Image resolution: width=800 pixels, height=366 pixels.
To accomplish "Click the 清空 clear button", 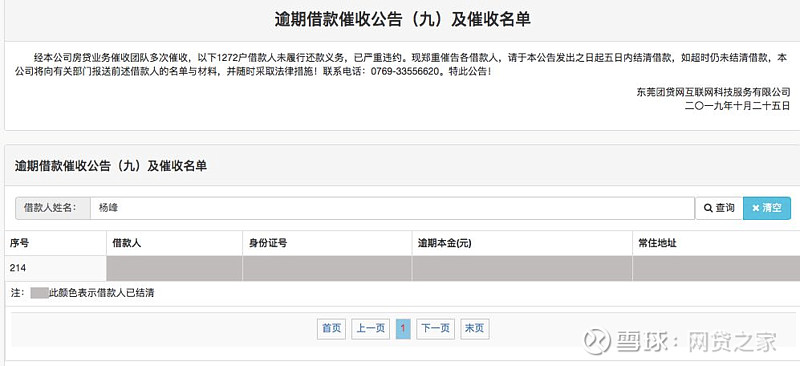I will (767, 208).
